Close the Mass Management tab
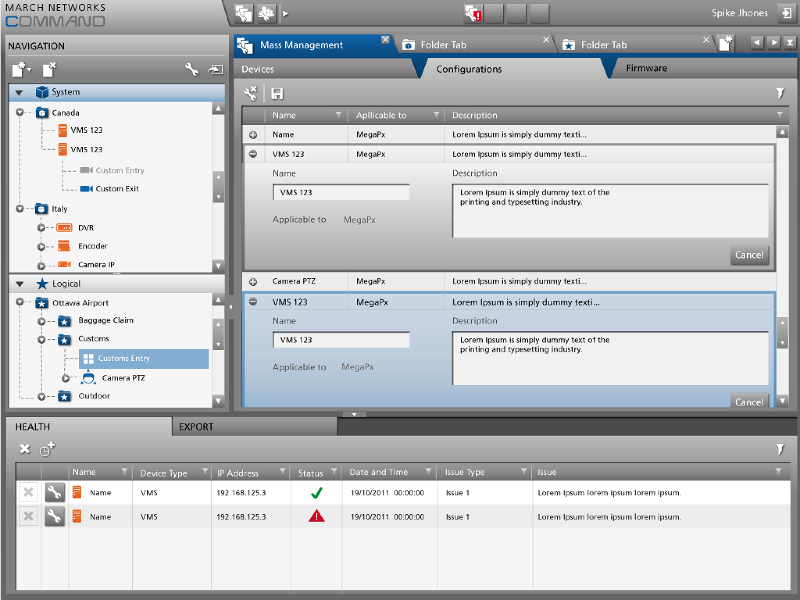 click(x=385, y=40)
